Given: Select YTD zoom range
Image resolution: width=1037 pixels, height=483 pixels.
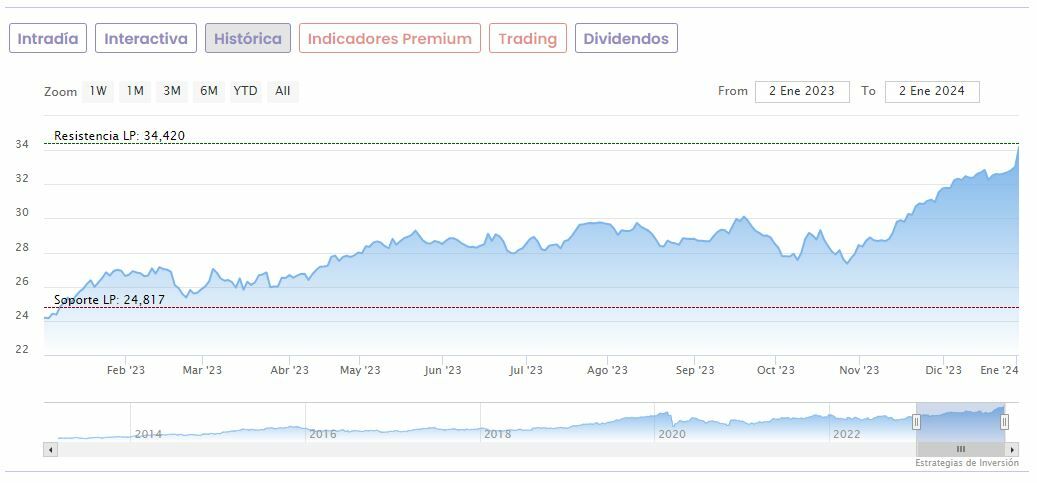Looking at the screenshot, I should 245,91.
